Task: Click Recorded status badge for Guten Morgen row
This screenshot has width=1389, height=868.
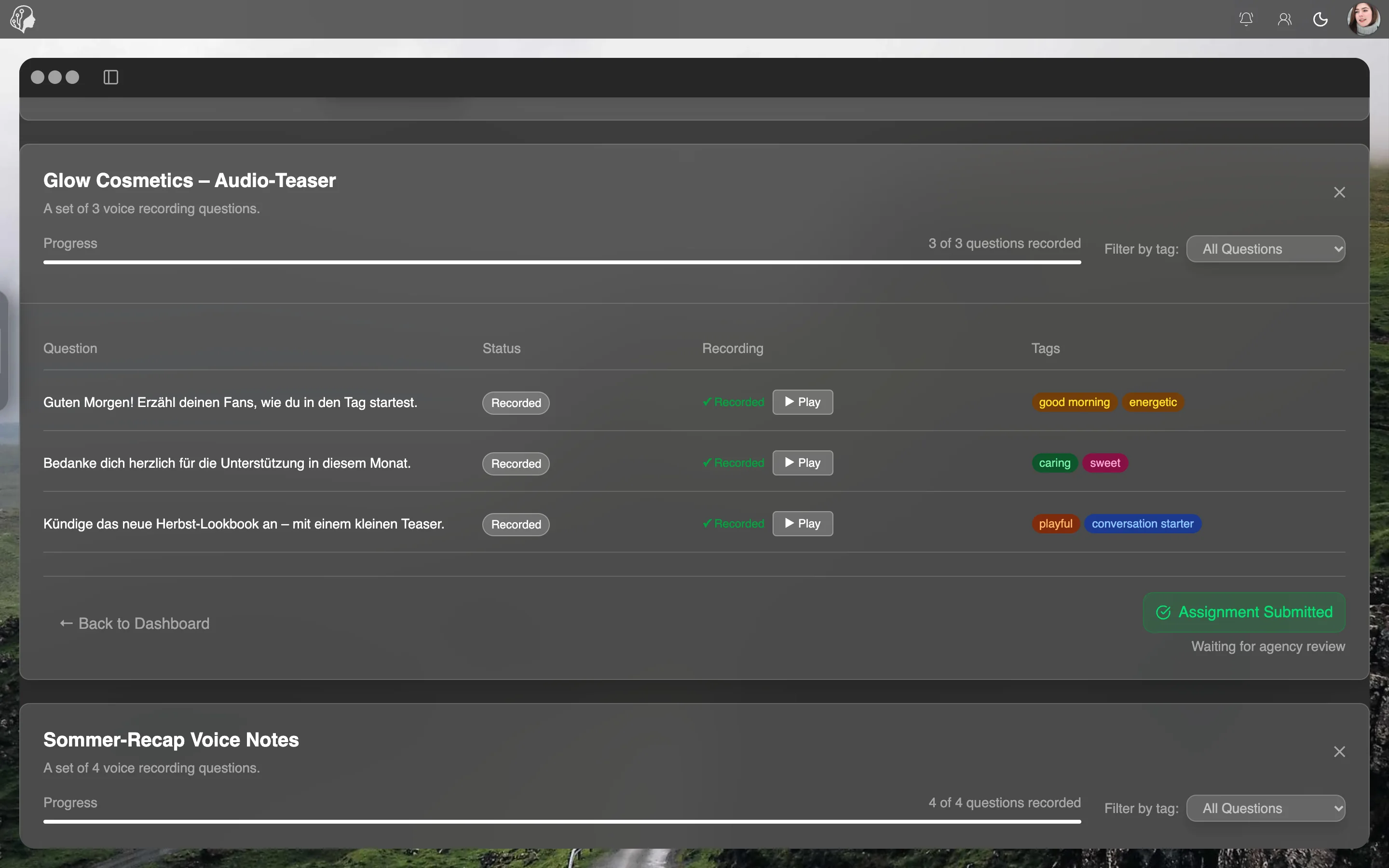Action: tap(516, 403)
